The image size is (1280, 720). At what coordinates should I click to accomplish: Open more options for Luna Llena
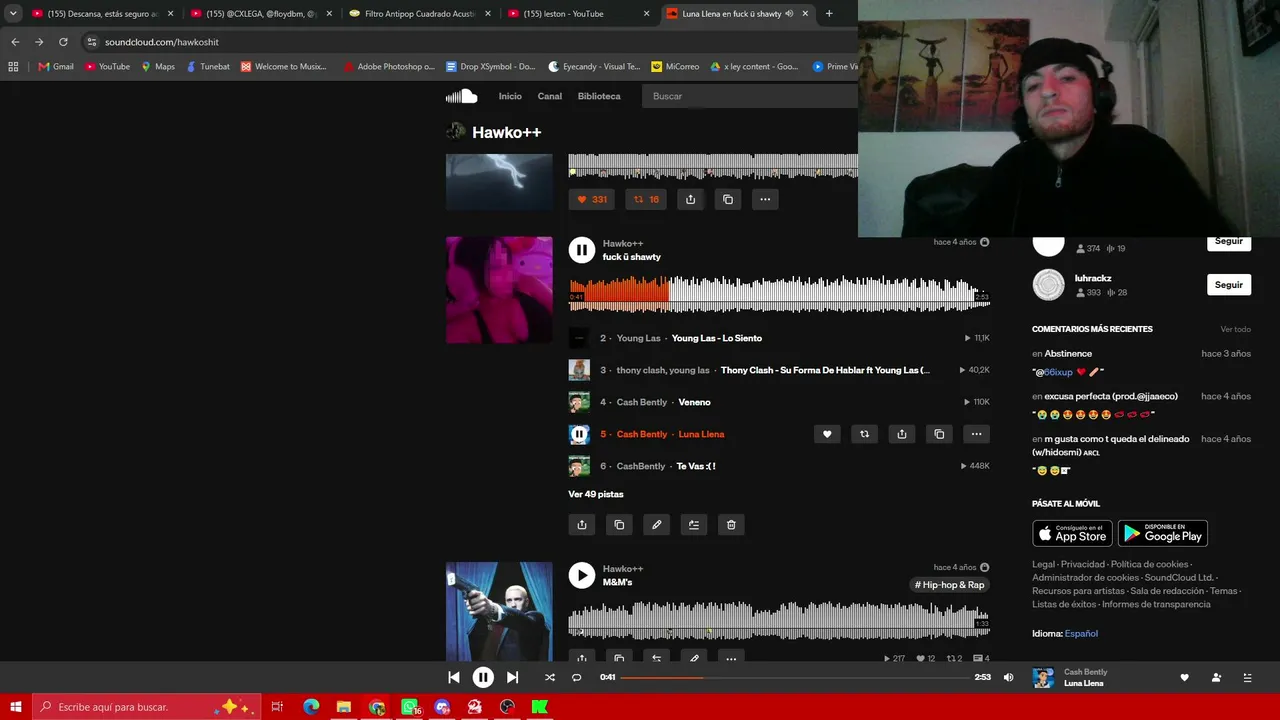[976, 434]
